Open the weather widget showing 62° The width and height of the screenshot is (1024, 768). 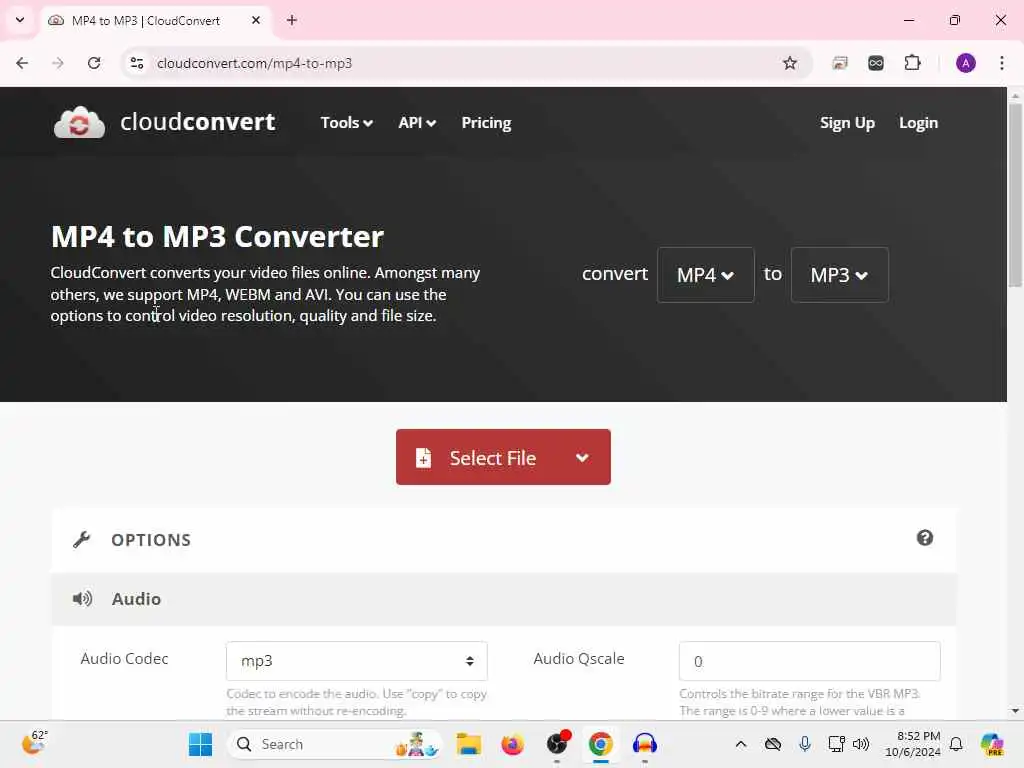click(x=34, y=743)
